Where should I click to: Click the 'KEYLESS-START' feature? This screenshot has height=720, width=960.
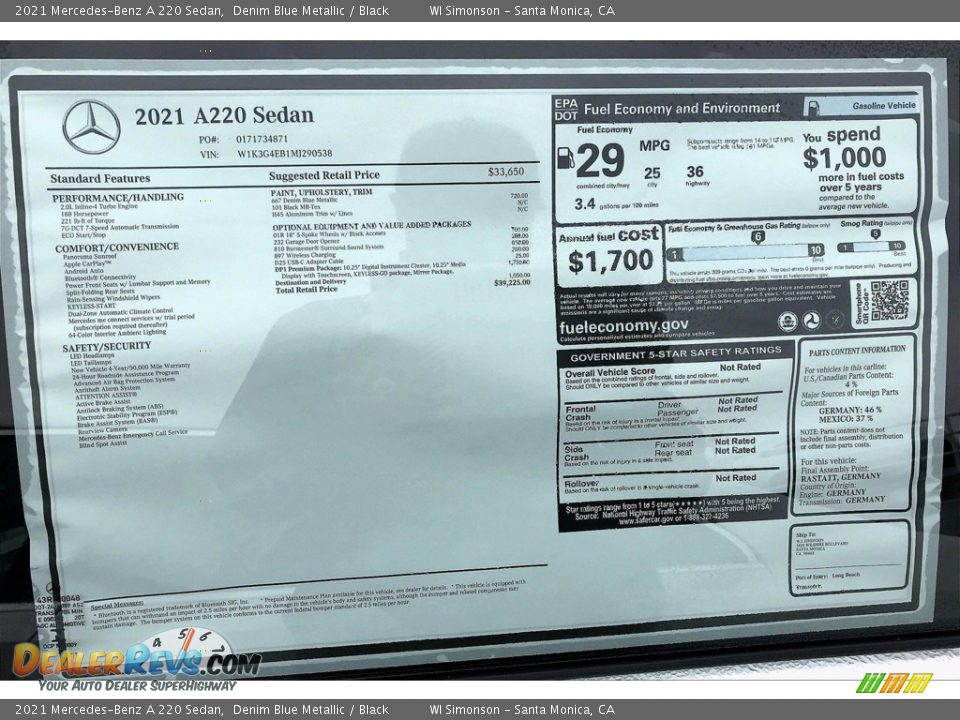91,306
